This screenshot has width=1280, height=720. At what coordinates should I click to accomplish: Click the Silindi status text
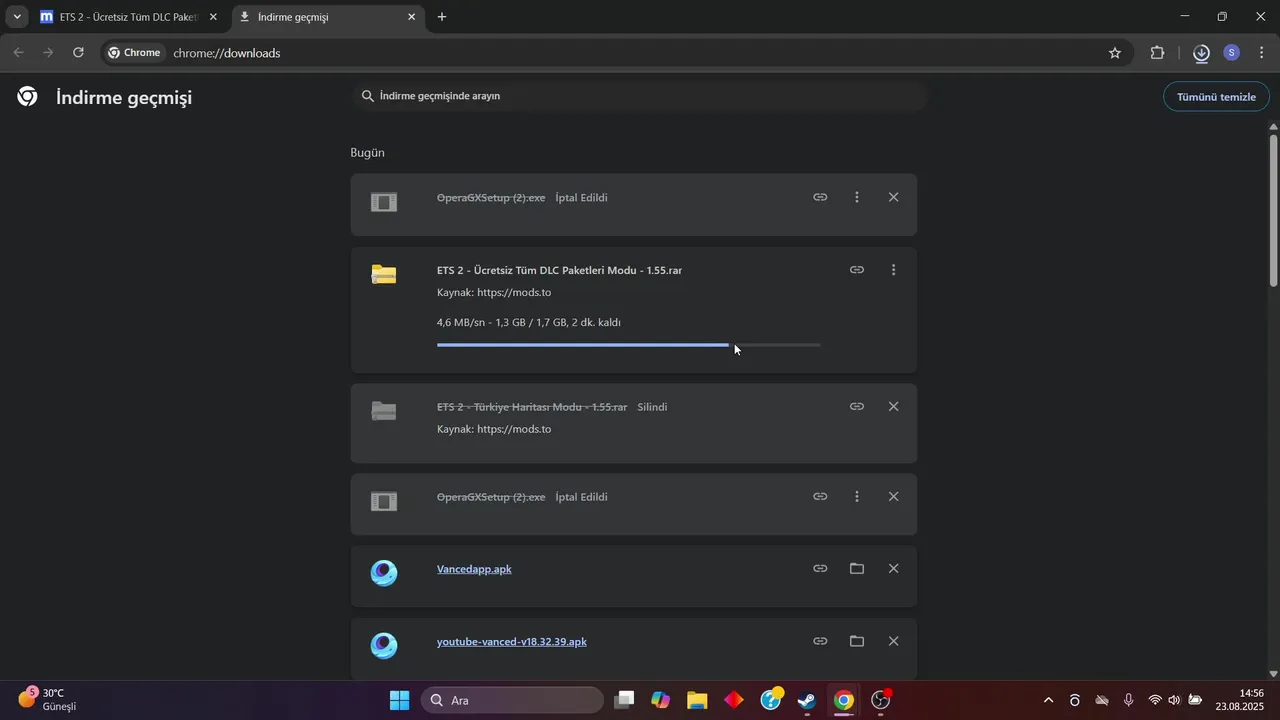[x=652, y=407]
